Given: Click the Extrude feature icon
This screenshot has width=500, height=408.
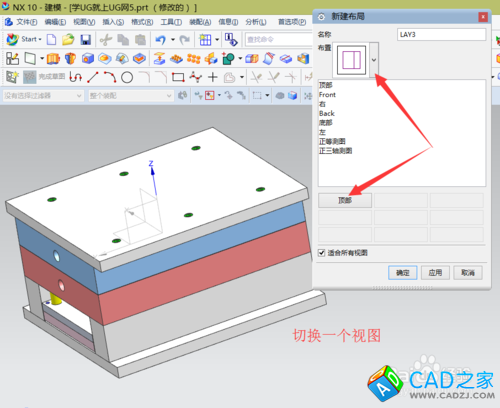Looking at the screenshot, I should [53, 59].
